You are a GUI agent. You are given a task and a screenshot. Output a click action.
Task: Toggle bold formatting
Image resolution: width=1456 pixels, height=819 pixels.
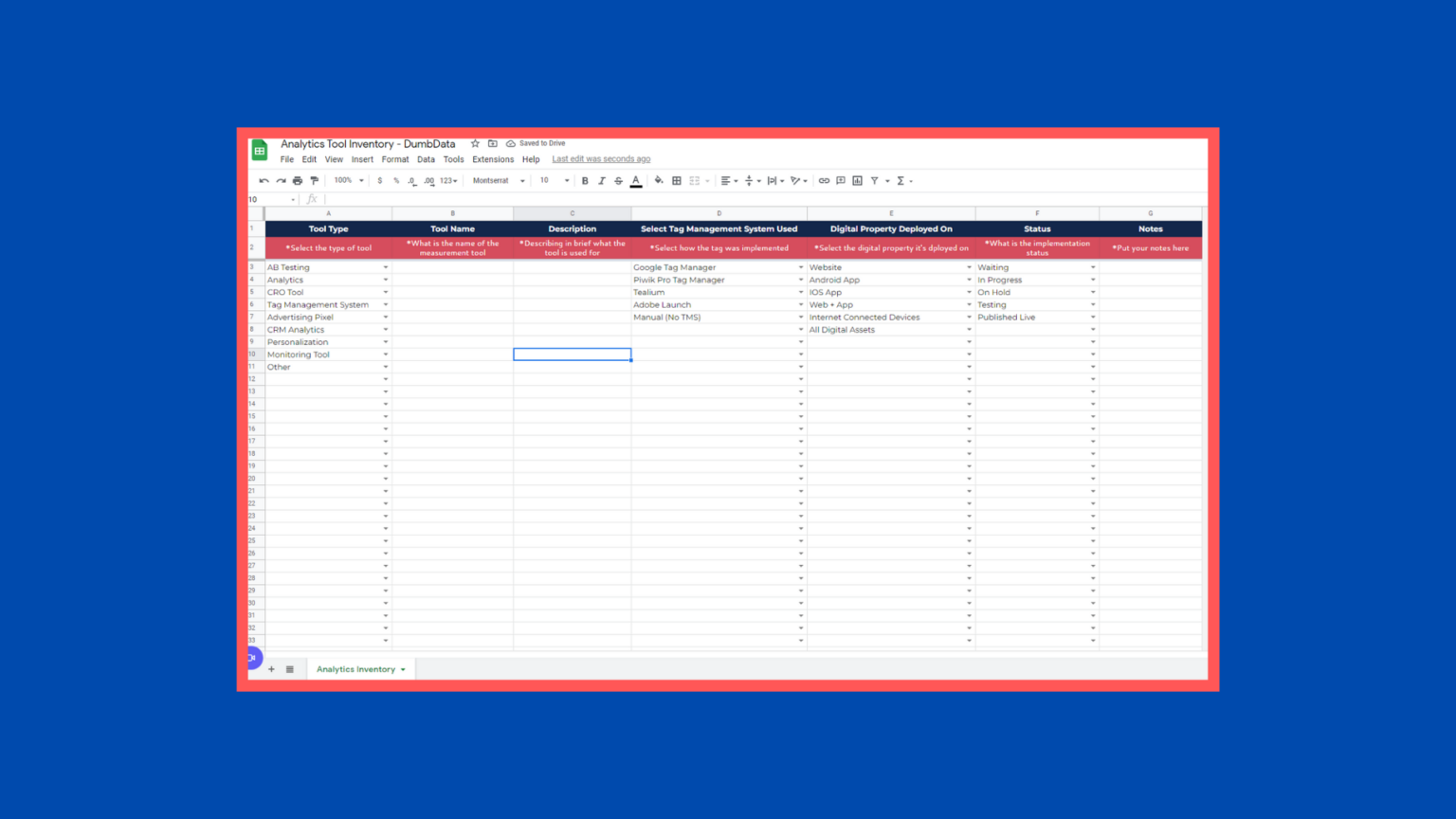click(586, 180)
